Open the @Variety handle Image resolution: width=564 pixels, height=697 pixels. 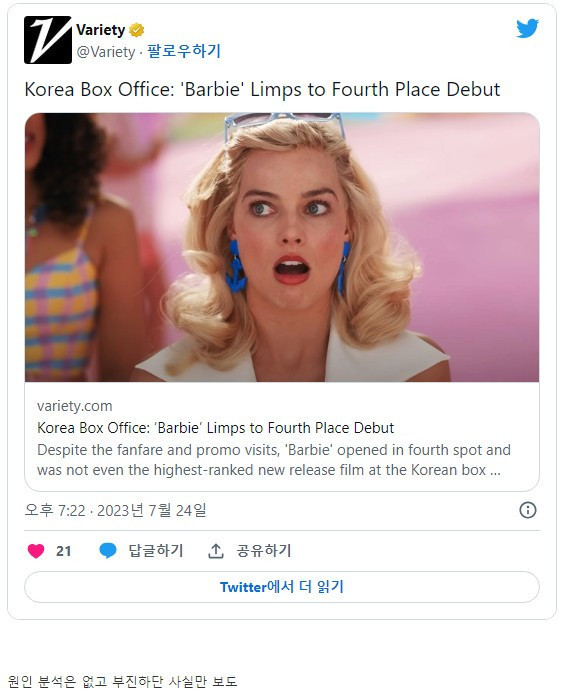106,52
